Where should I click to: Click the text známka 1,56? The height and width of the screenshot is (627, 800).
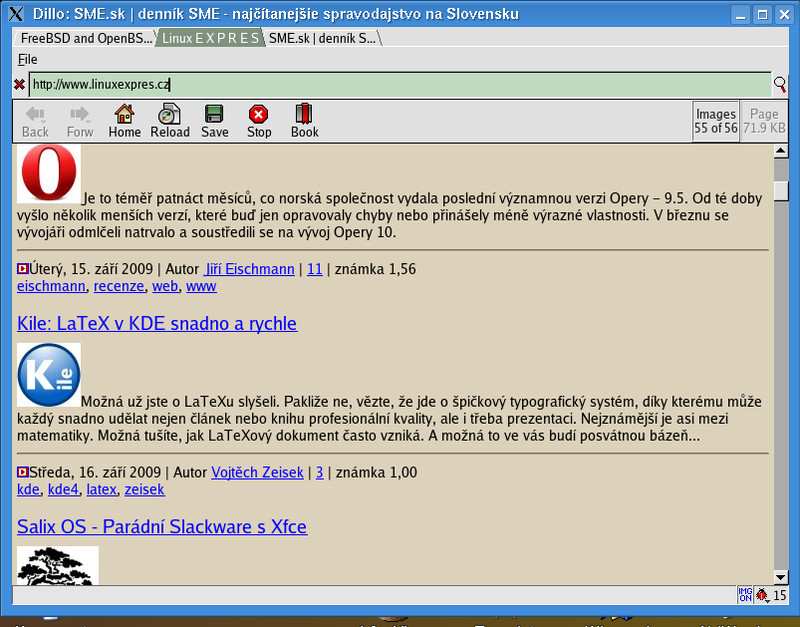[376, 269]
